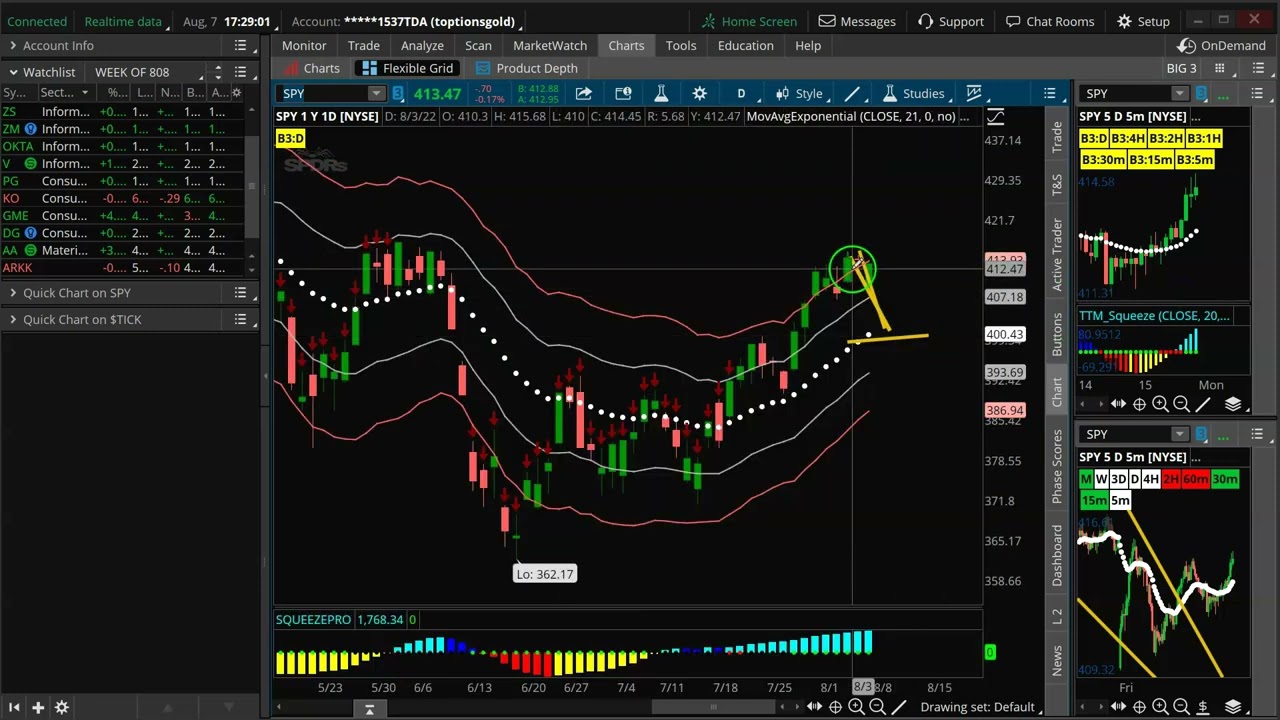The image size is (1280, 720).
Task: Click the main chart zoom-out magnifier icon
Action: tap(877, 707)
